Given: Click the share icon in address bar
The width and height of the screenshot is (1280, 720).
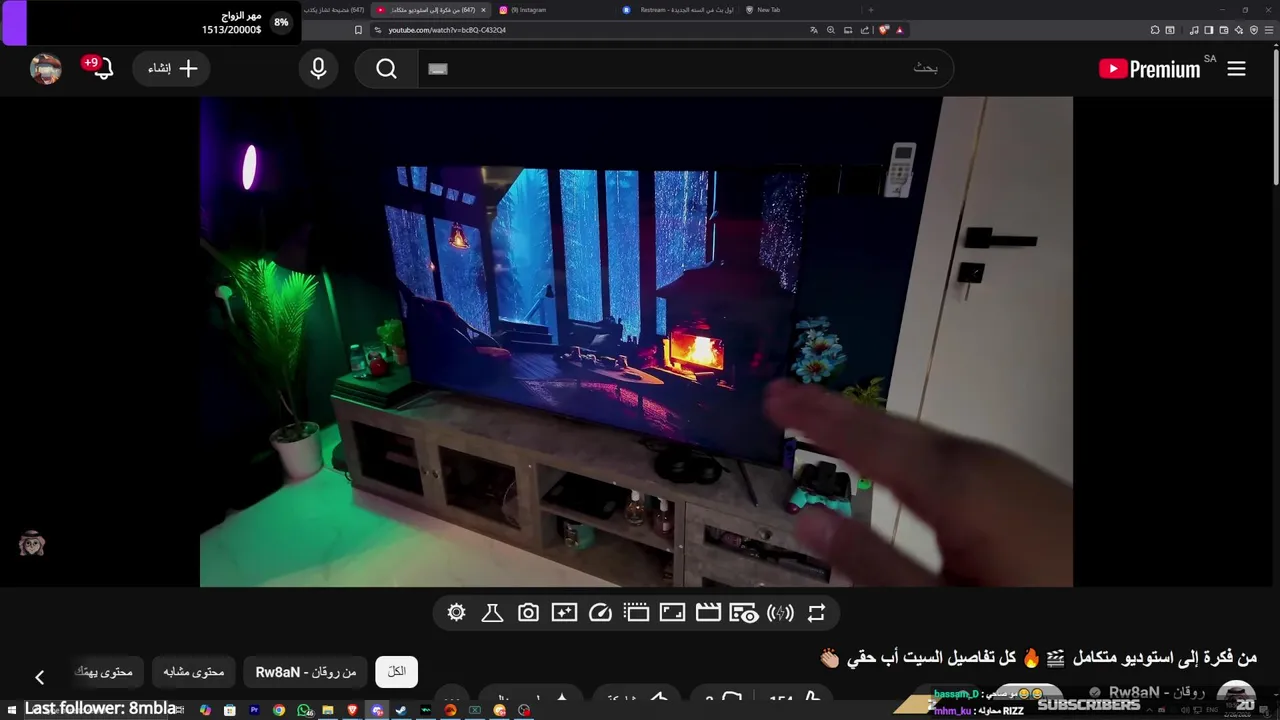Looking at the screenshot, I should pyautogui.click(x=865, y=30).
